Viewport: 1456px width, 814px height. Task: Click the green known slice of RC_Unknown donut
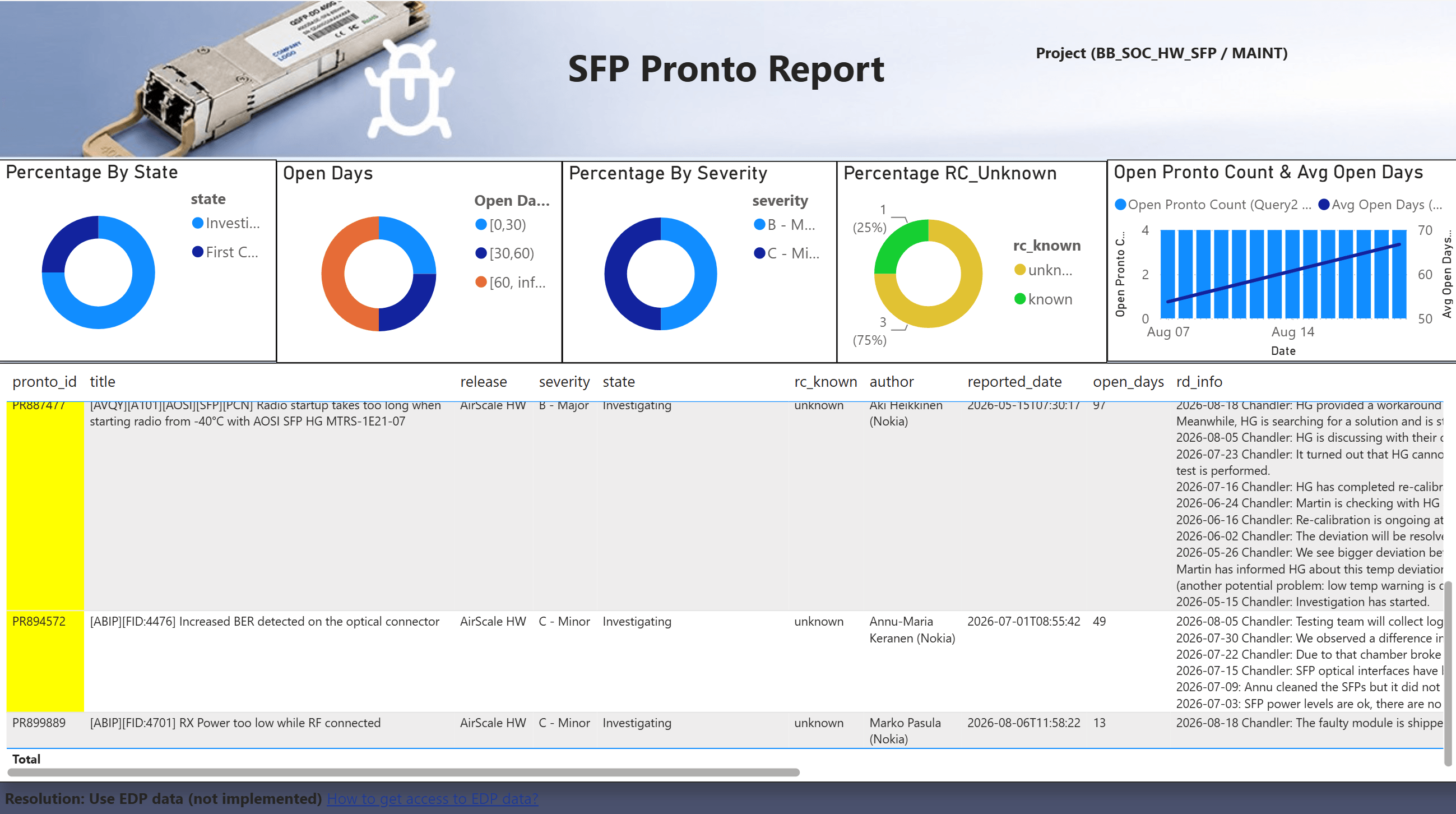coord(897,243)
